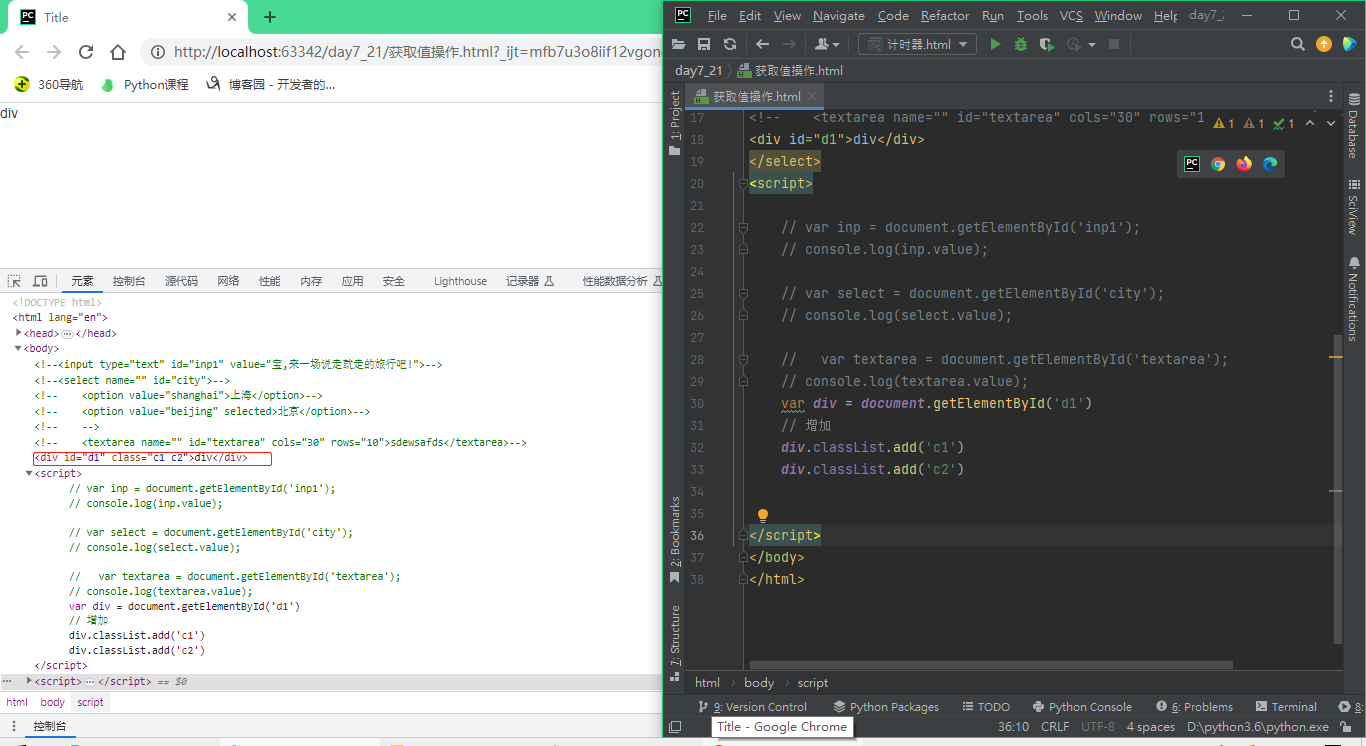
Task: Click the script breadcrumb in DevTools element path
Action: (90, 702)
